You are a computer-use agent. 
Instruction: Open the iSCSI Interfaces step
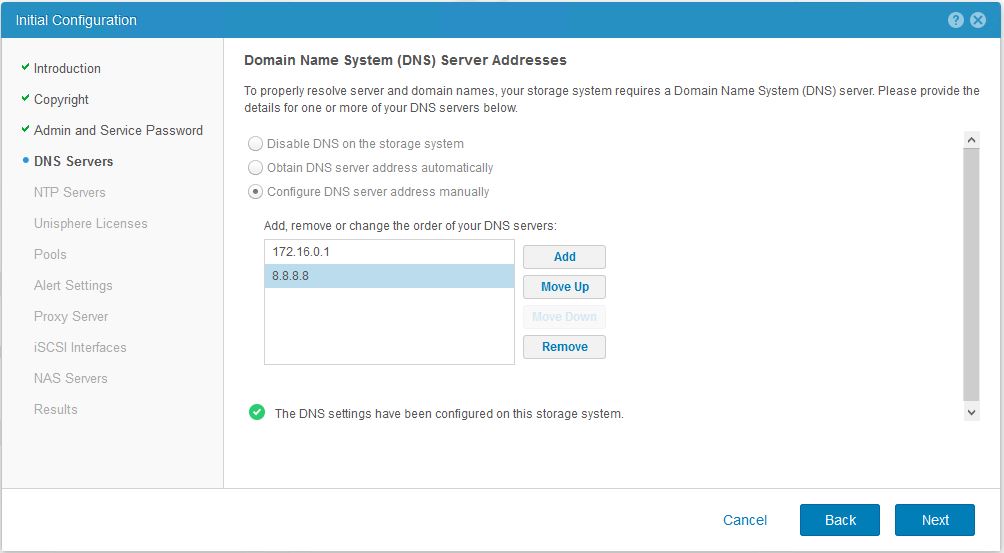tap(80, 348)
